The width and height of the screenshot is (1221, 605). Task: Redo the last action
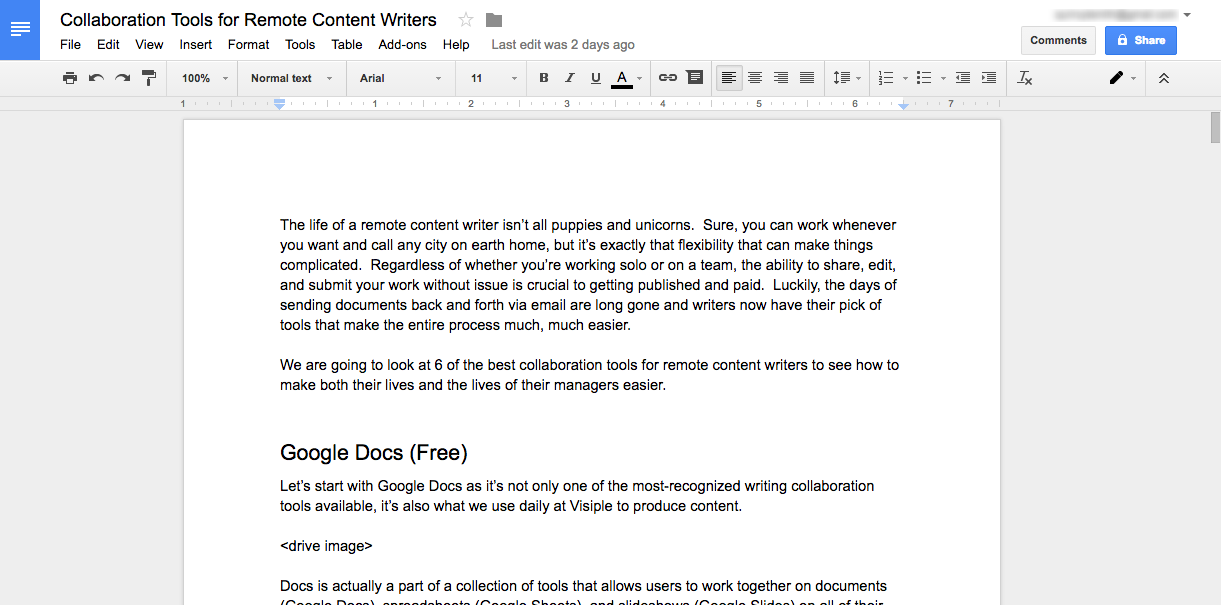pyautogui.click(x=122, y=78)
